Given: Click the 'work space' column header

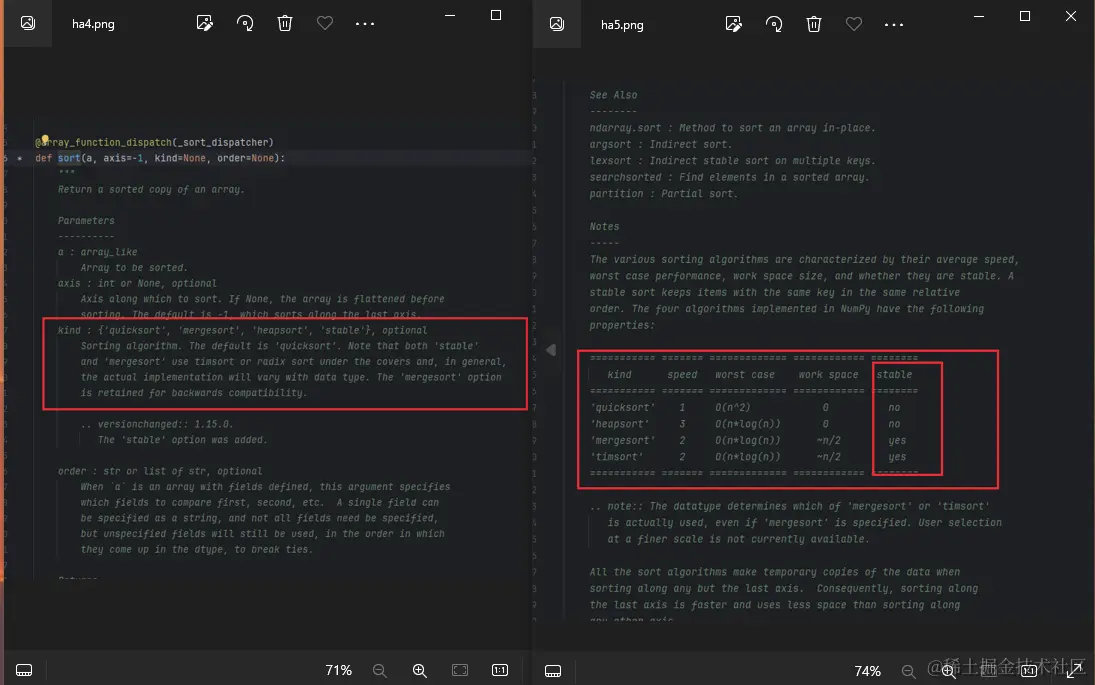Looking at the screenshot, I should click(828, 375).
